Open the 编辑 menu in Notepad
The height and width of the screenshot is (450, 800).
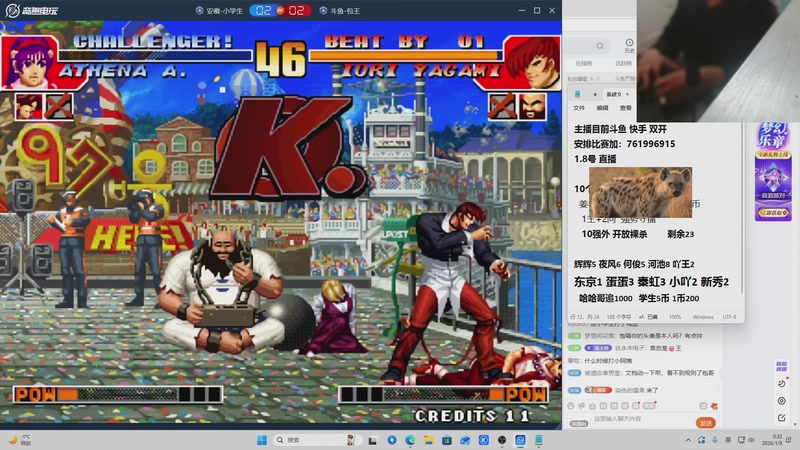point(603,108)
